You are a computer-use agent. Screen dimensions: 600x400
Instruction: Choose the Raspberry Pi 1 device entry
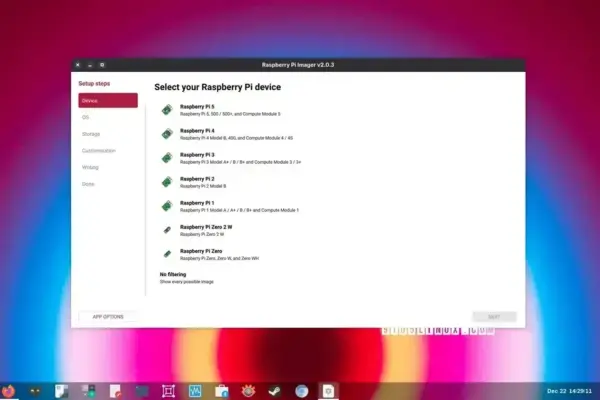point(337,206)
